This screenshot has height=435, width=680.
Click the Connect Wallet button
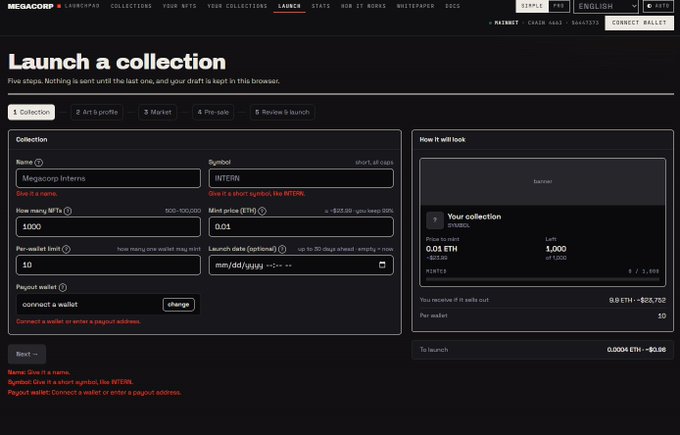point(639,23)
